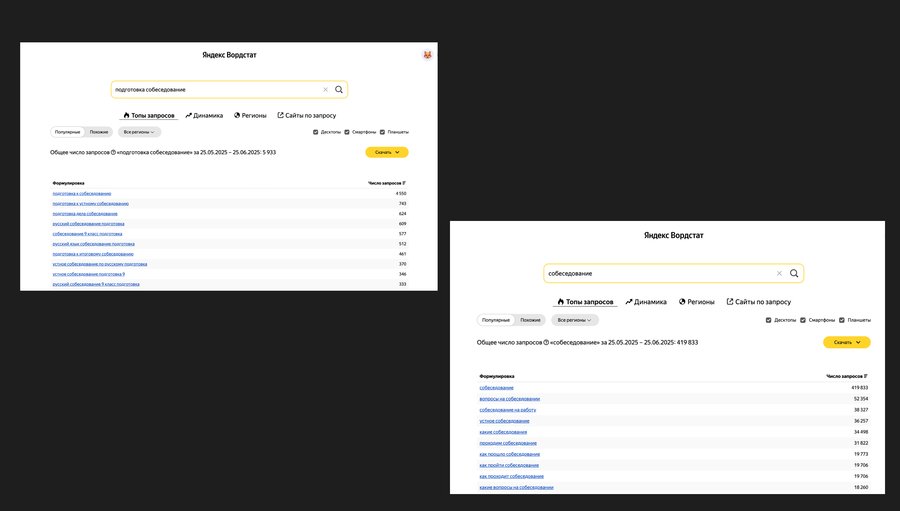Open the query link in the 31 822 row

[x=508, y=443]
